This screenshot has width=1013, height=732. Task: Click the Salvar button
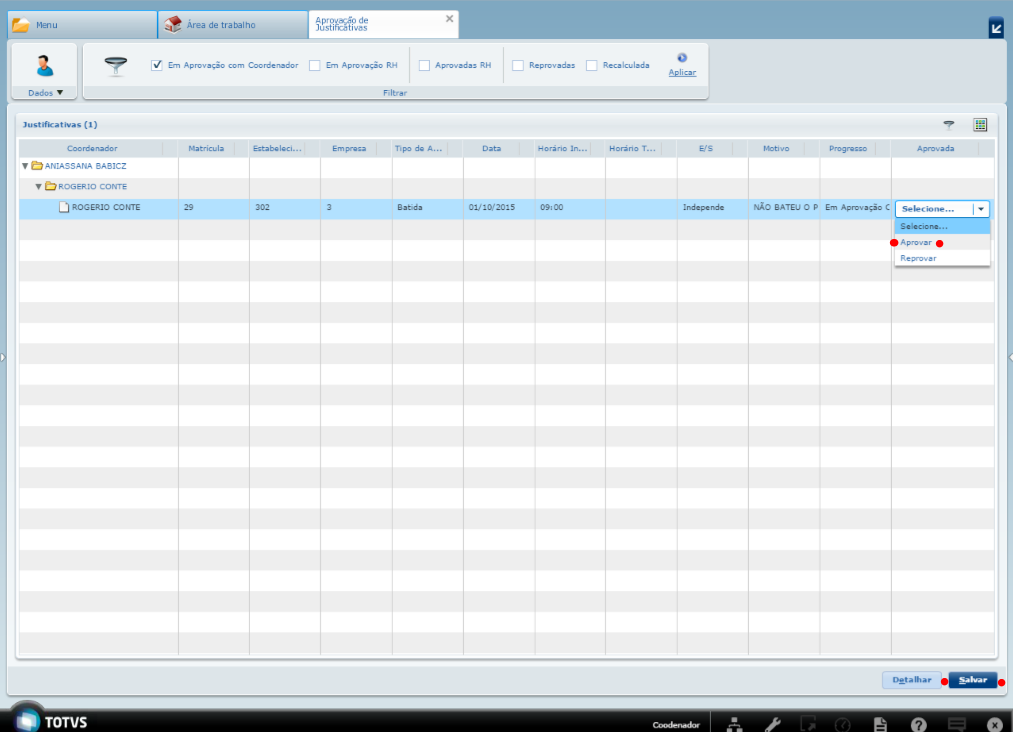[x=972, y=680]
